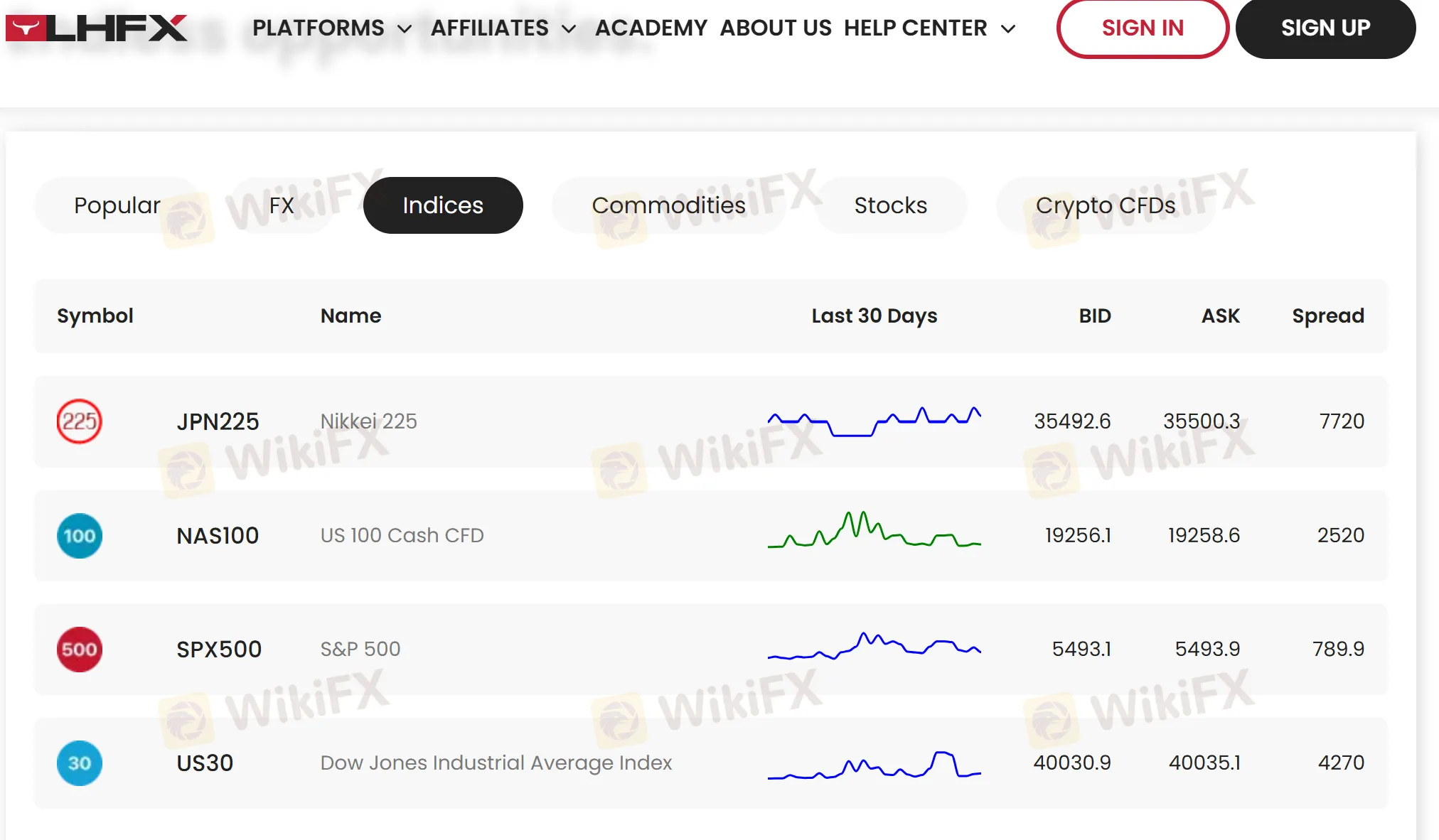This screenshot has height=840, width=1439.
Task: Click the NAS100 teal 100 icon
Action: [79, 536]
